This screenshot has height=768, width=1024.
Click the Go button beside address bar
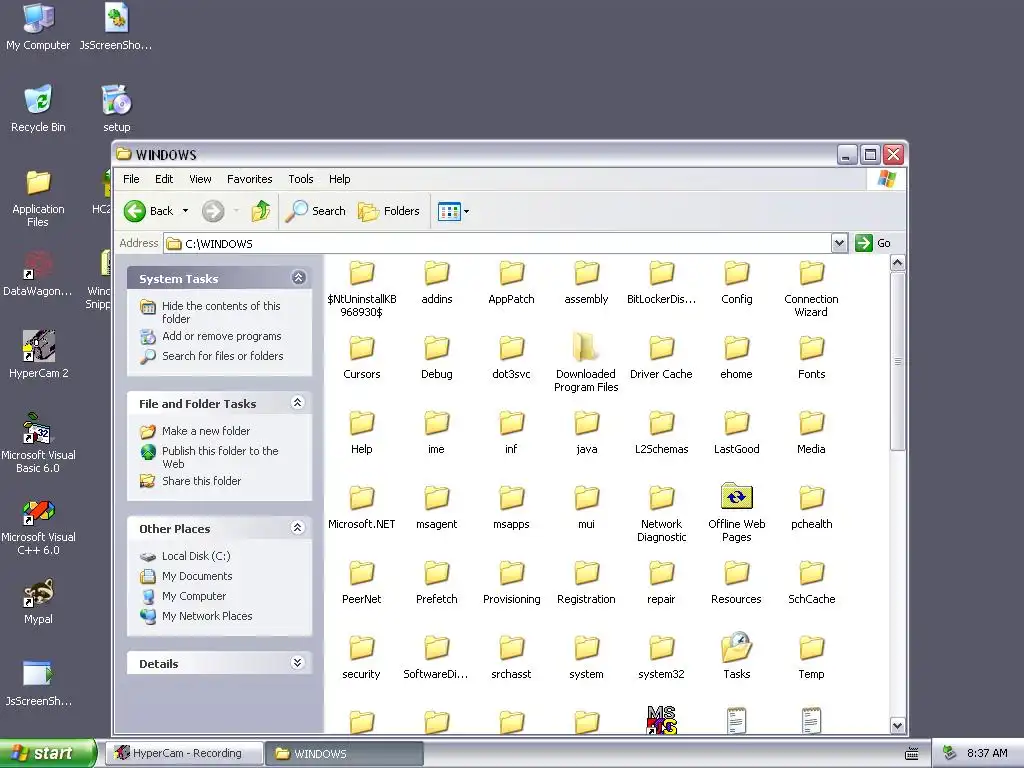coord(873,243)
